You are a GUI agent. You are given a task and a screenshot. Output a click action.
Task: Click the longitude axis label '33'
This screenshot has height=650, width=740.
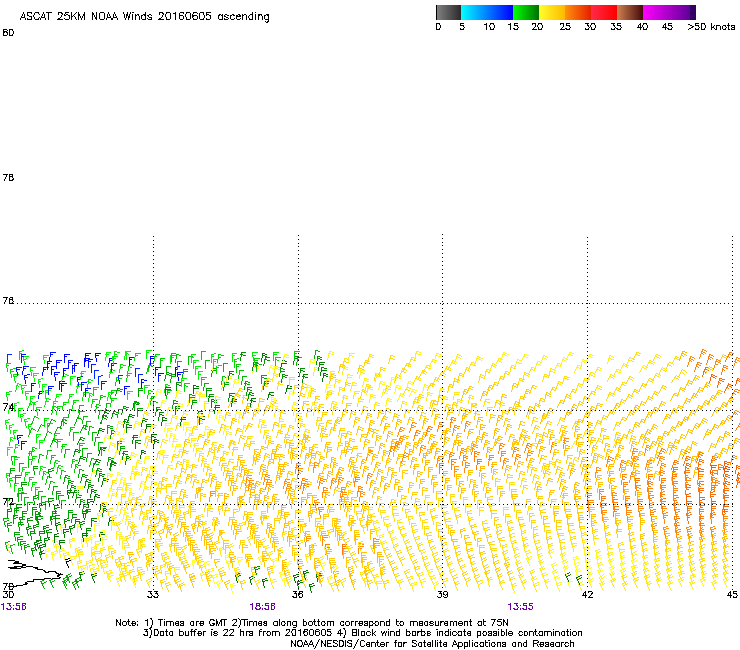click(x=152, y=594)
